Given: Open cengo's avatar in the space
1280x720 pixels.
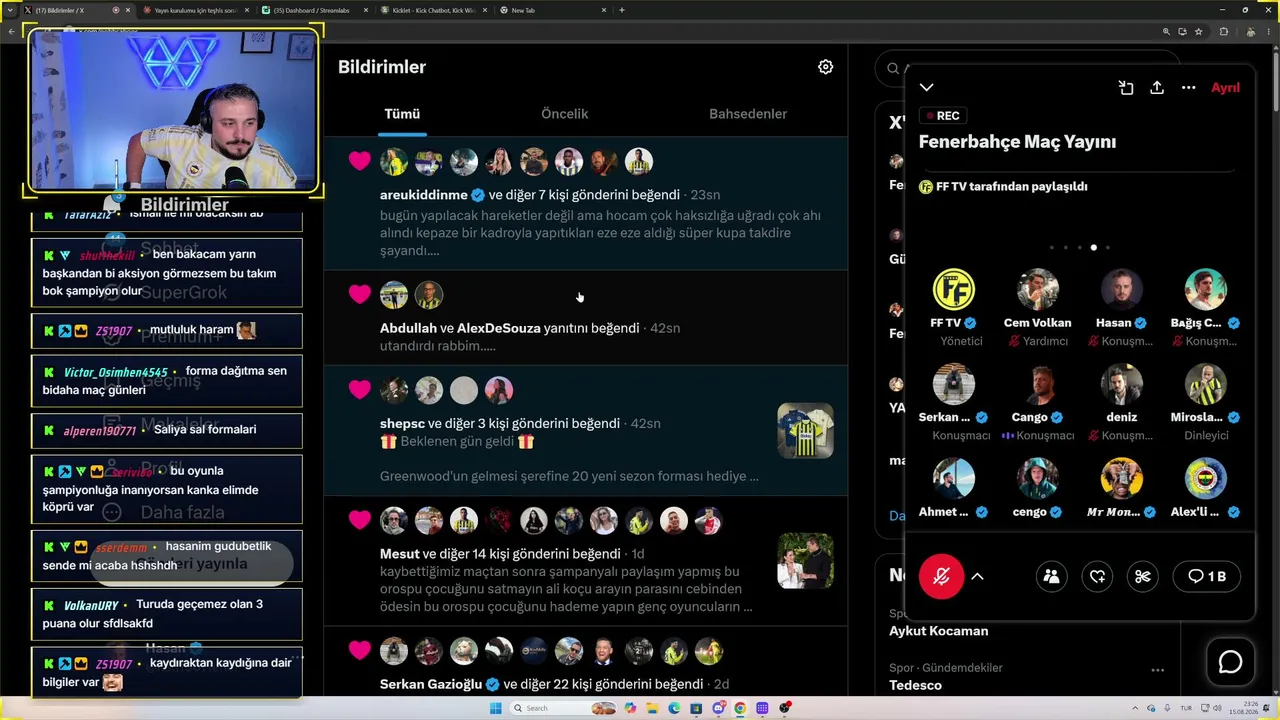Looking at the screenshot, I should click(1038, 479).
